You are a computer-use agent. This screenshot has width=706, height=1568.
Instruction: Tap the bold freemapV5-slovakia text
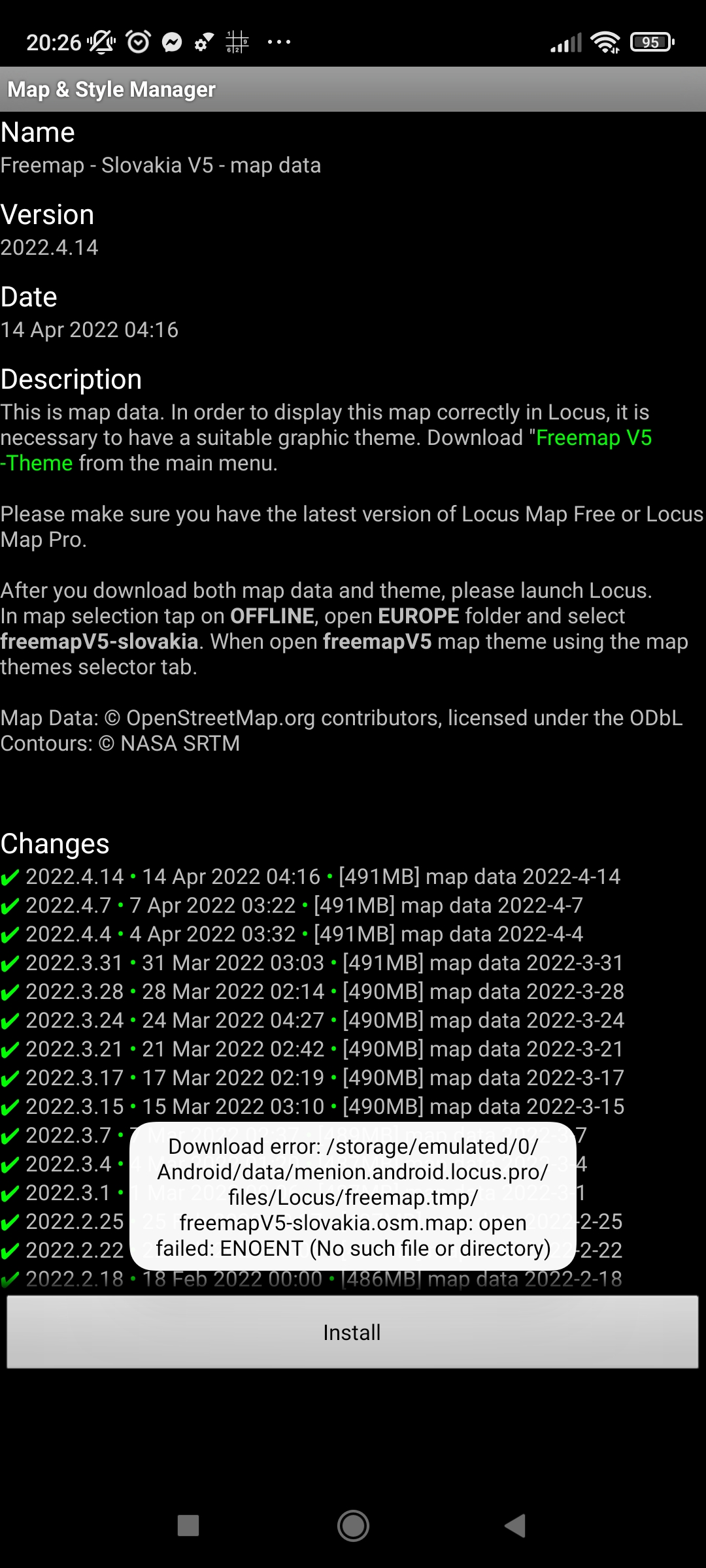[99, 642]
